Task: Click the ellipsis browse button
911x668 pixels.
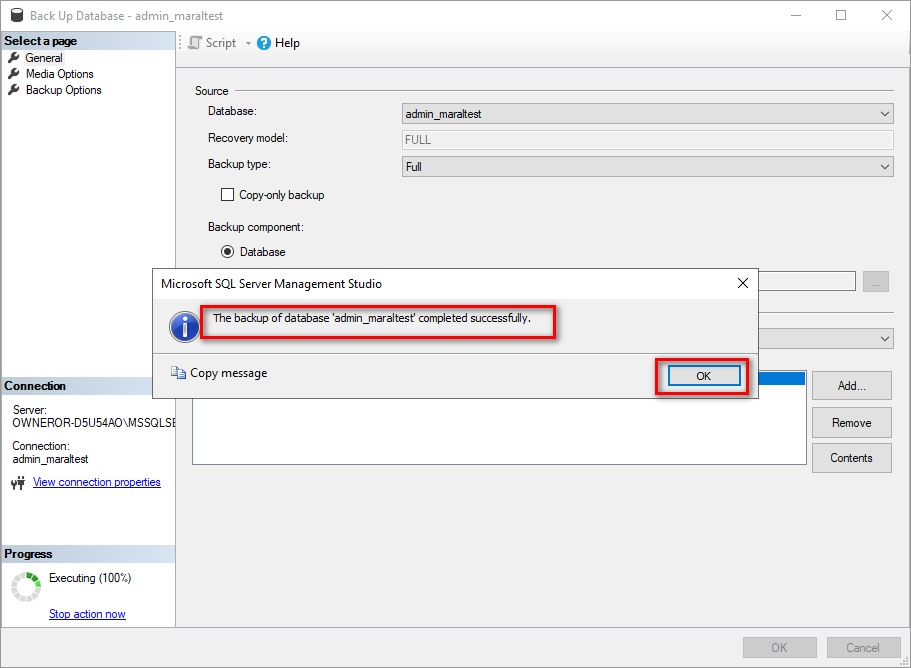Action: click(x=875, y=281)
